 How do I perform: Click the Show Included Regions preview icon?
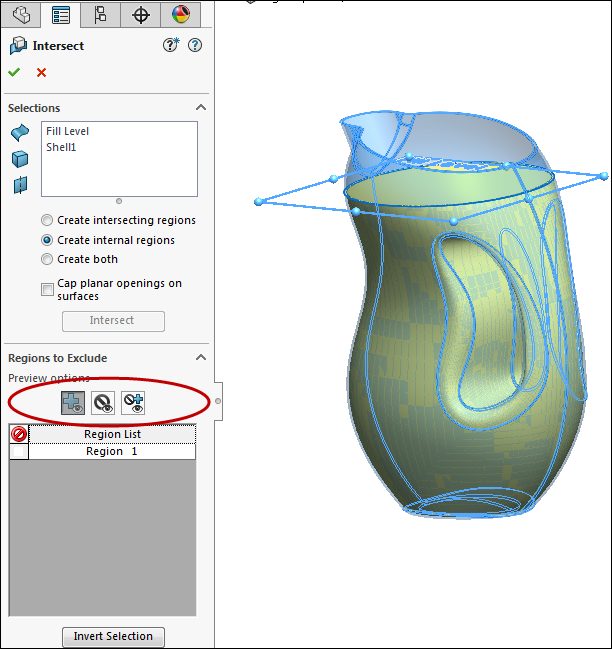(x=72, y=402)
